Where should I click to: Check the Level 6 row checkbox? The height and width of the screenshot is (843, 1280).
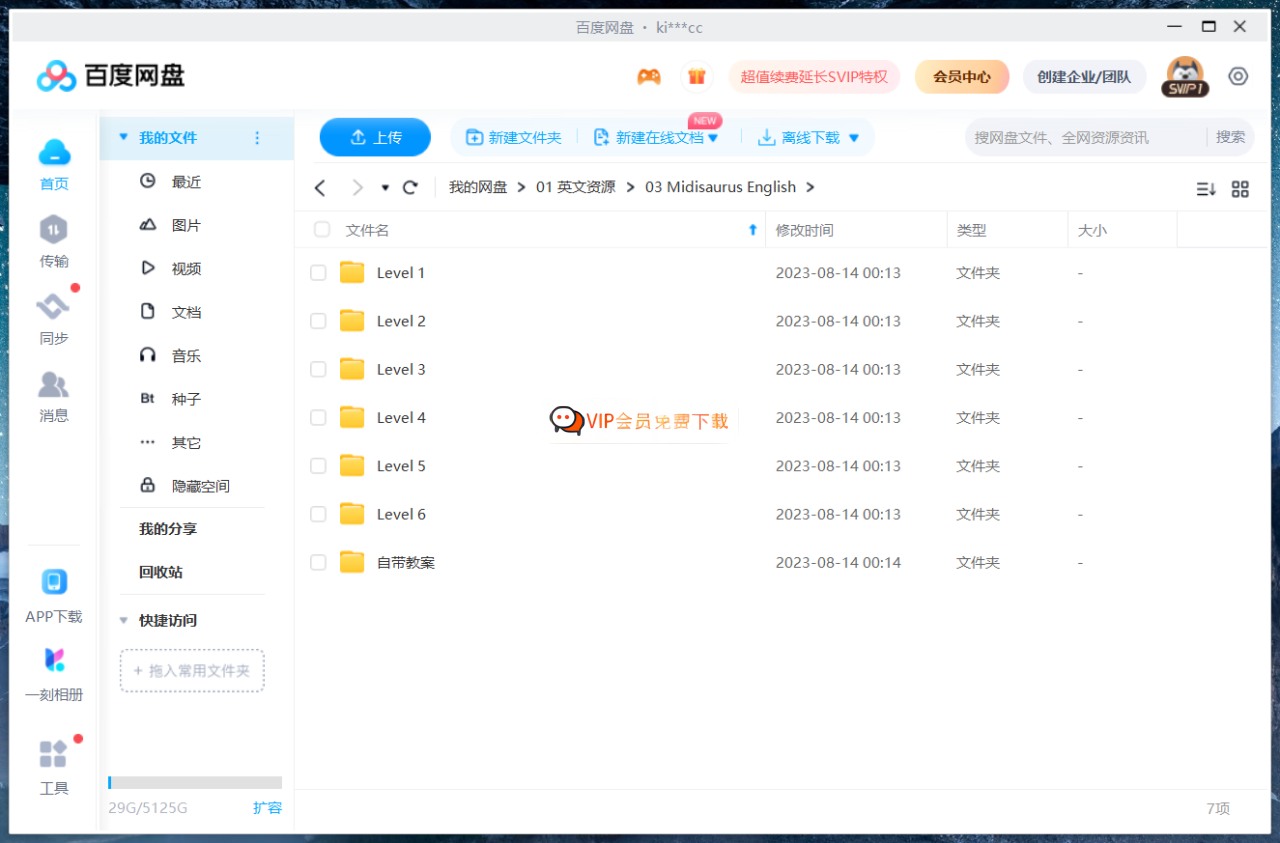tap(318, 514)
